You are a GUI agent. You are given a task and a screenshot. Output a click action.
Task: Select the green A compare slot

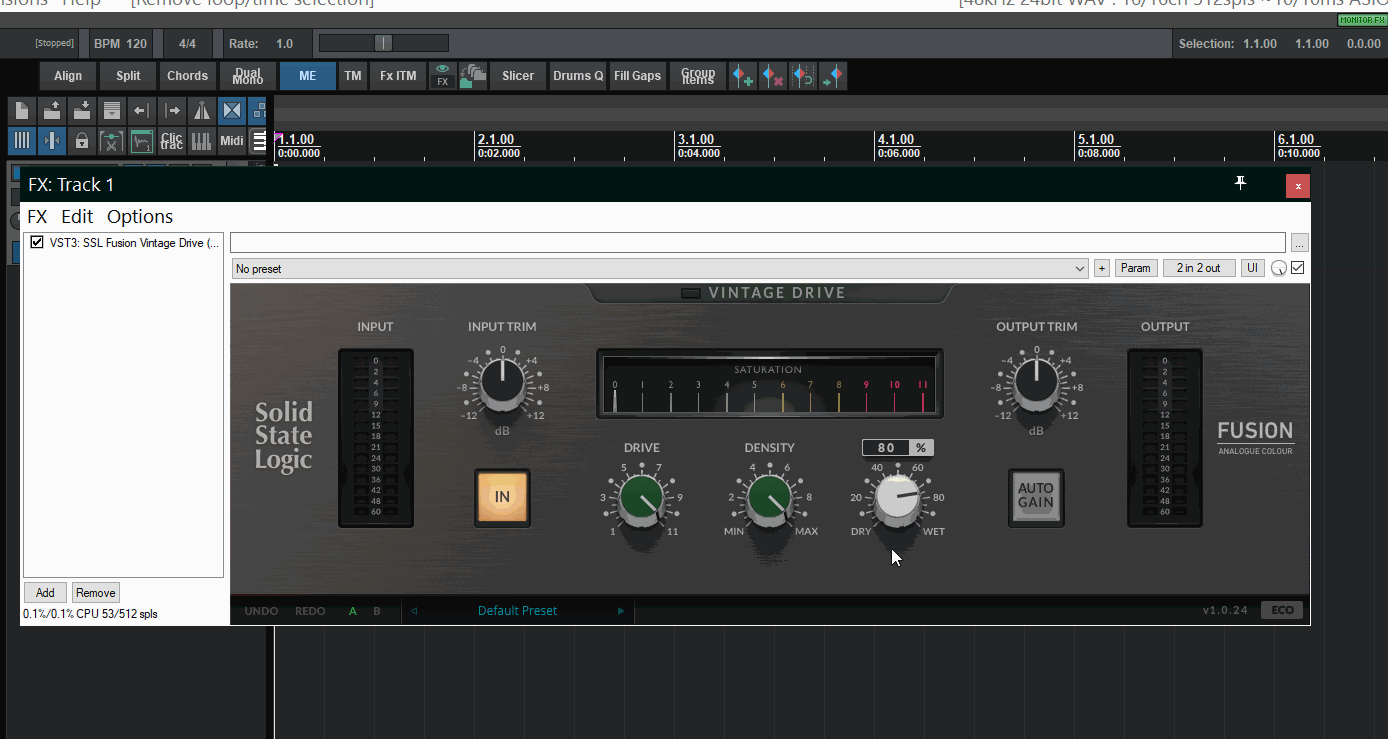pyautogui.click(x=352, y=611)
